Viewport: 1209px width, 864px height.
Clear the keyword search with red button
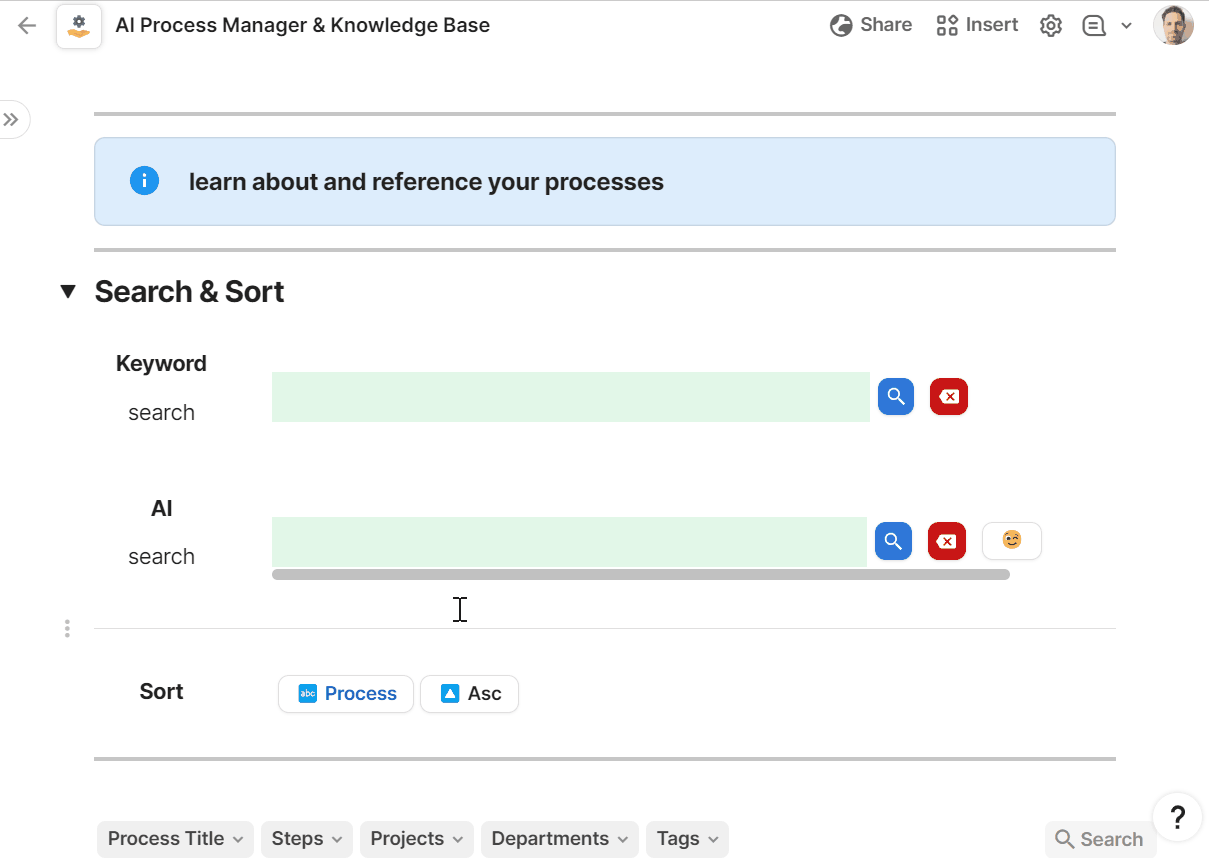949,397
